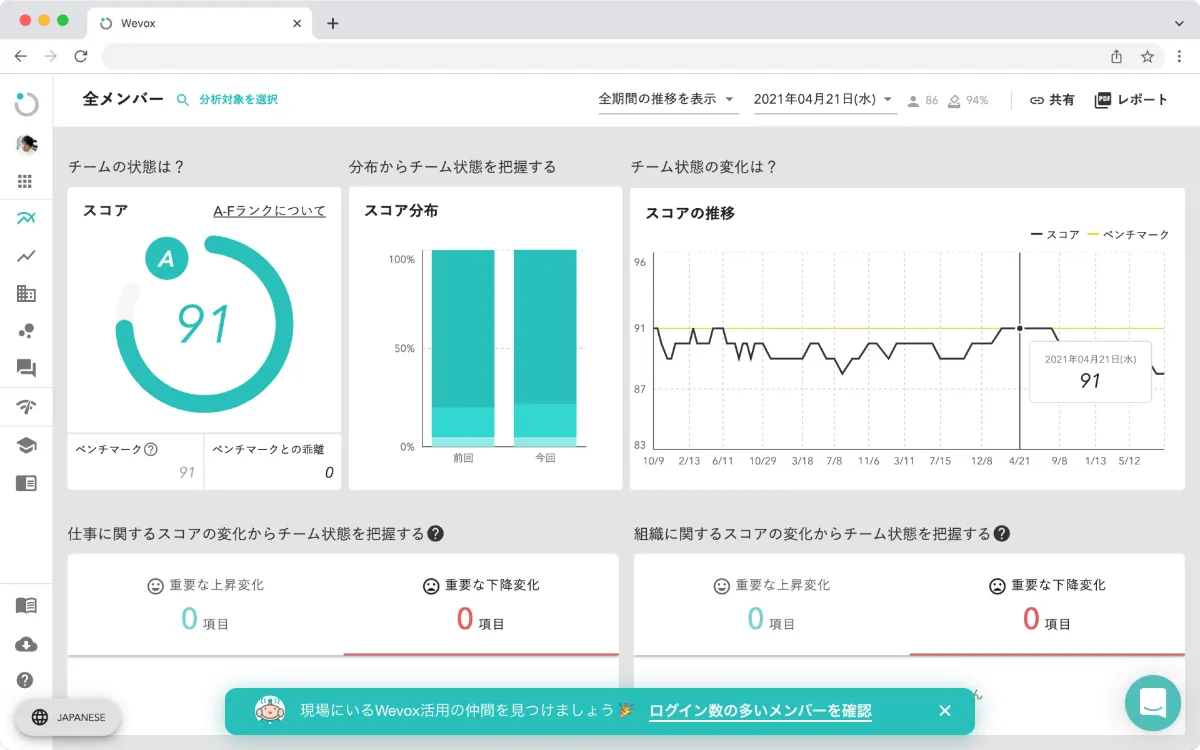1200x750 pixels.
Task: Open the building organization icon in sidebar
Action: (26, 293)
